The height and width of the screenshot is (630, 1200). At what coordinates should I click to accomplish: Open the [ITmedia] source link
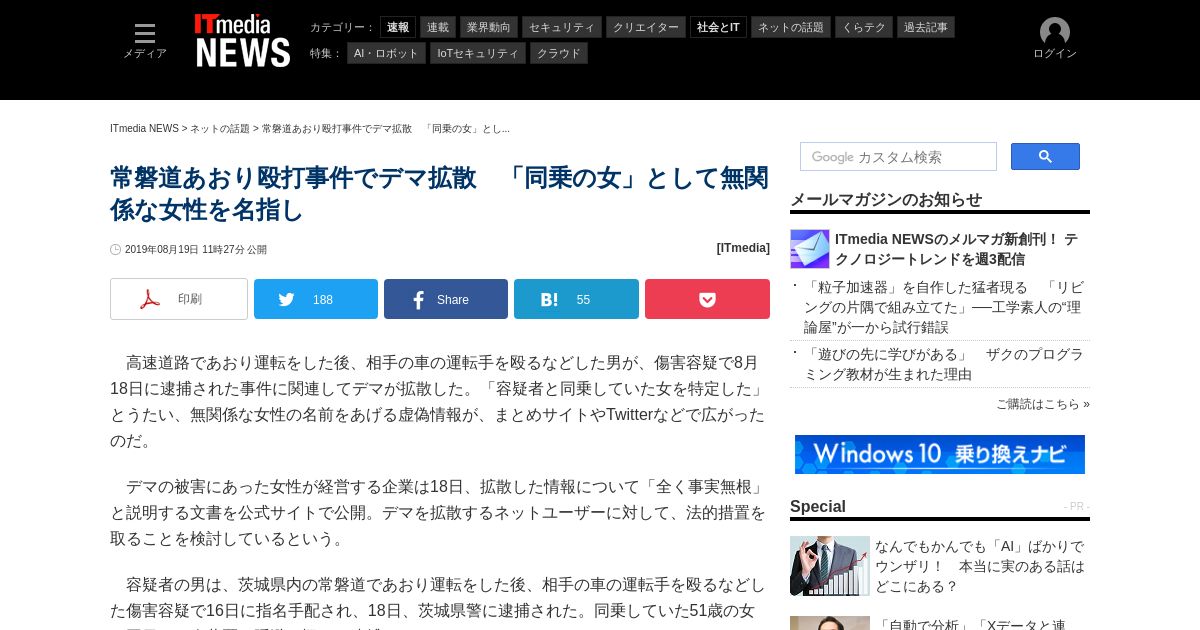[x=743, y=248]
